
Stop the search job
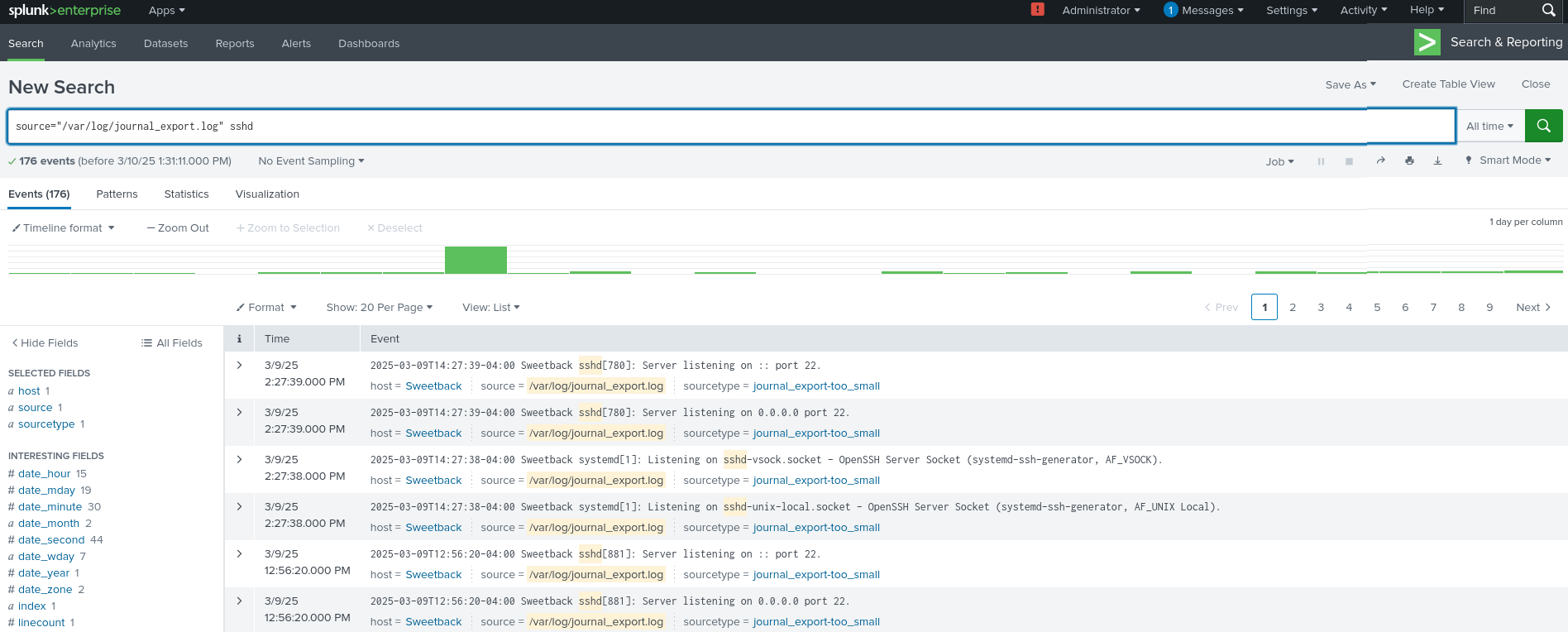tap(1349, 161)
